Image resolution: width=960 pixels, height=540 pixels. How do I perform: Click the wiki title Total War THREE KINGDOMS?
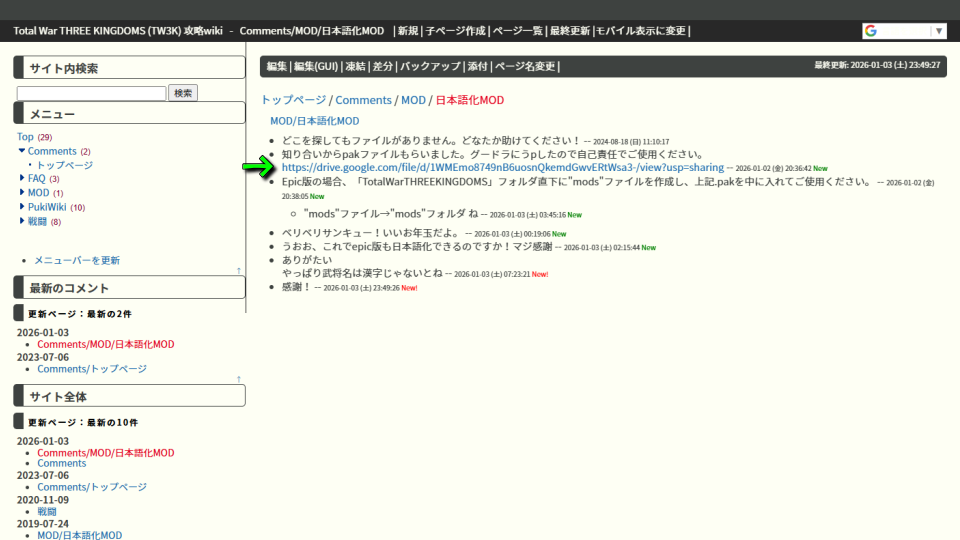click(118, 31)
